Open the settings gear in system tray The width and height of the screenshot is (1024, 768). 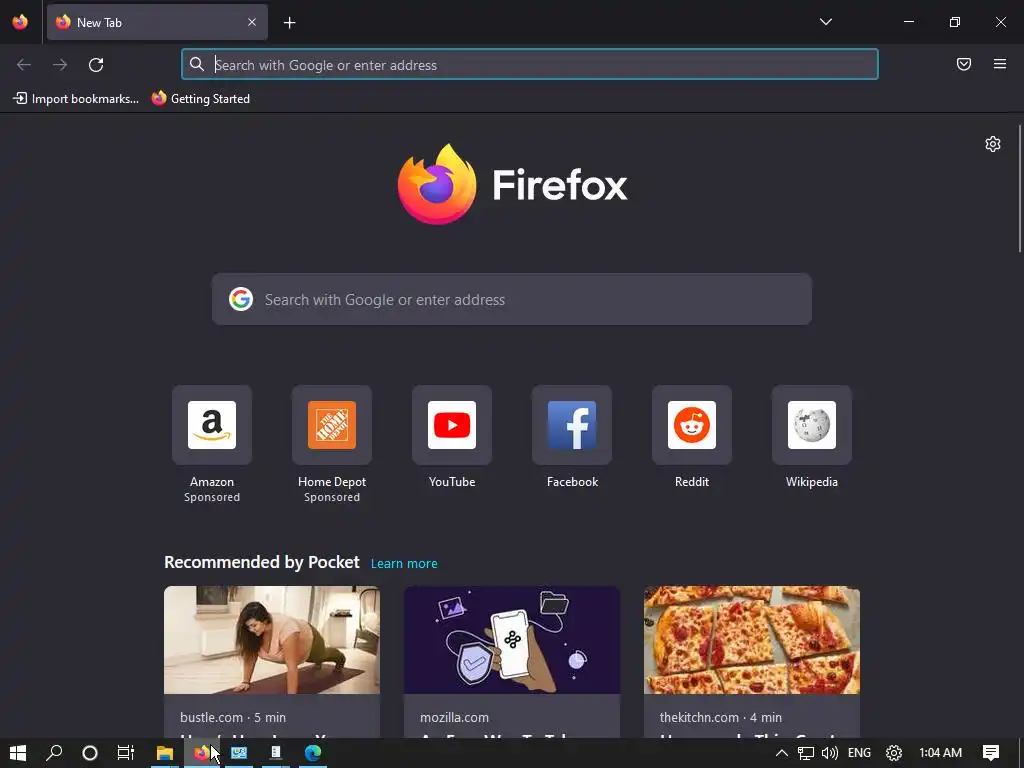coord(894,753)
